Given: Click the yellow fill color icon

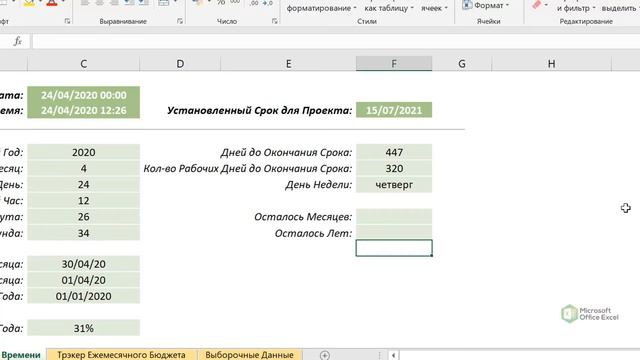Looking at the screenshot, I should 29,3.
